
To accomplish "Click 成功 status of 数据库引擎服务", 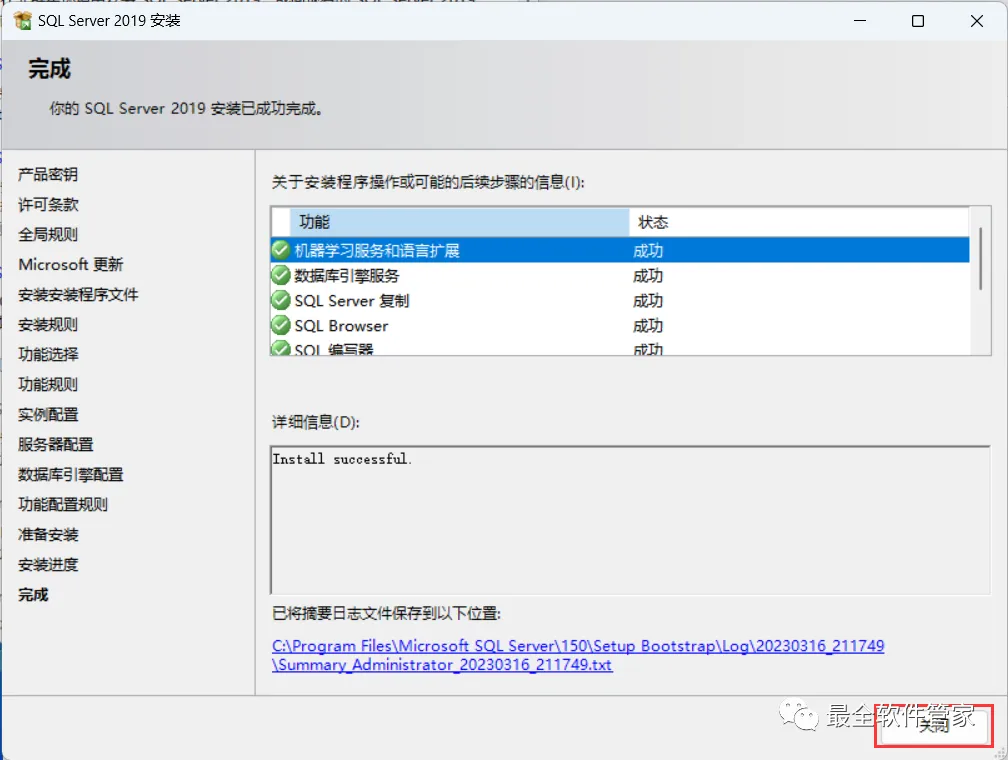I will (648, 276).
